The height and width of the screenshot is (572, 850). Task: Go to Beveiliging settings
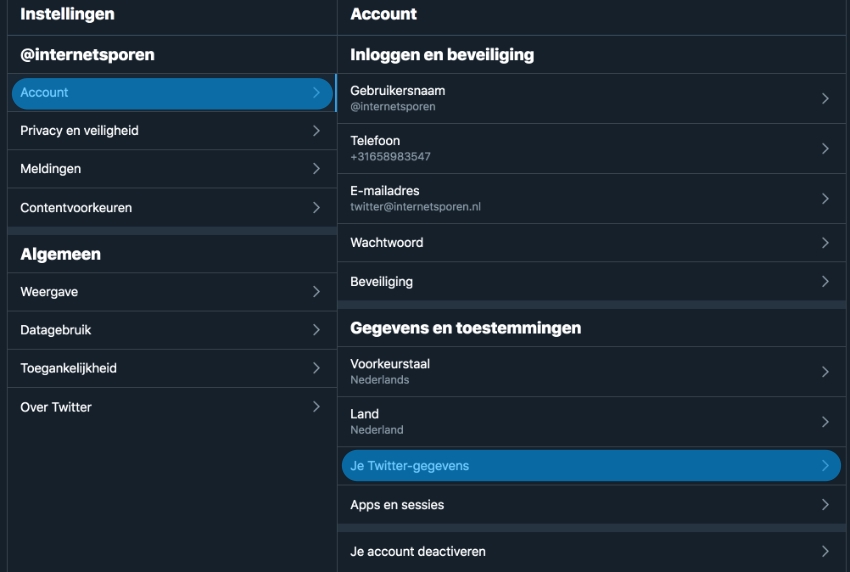point(590,282)
